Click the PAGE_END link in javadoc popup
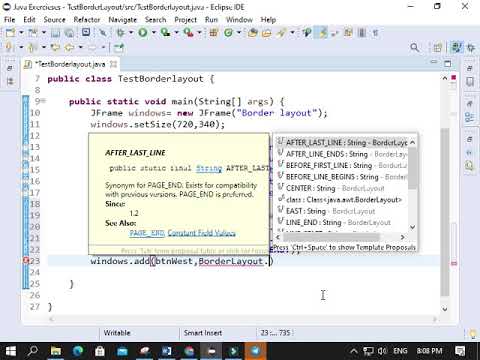Screen dimensions: 480x360 [x=147, y=233]
